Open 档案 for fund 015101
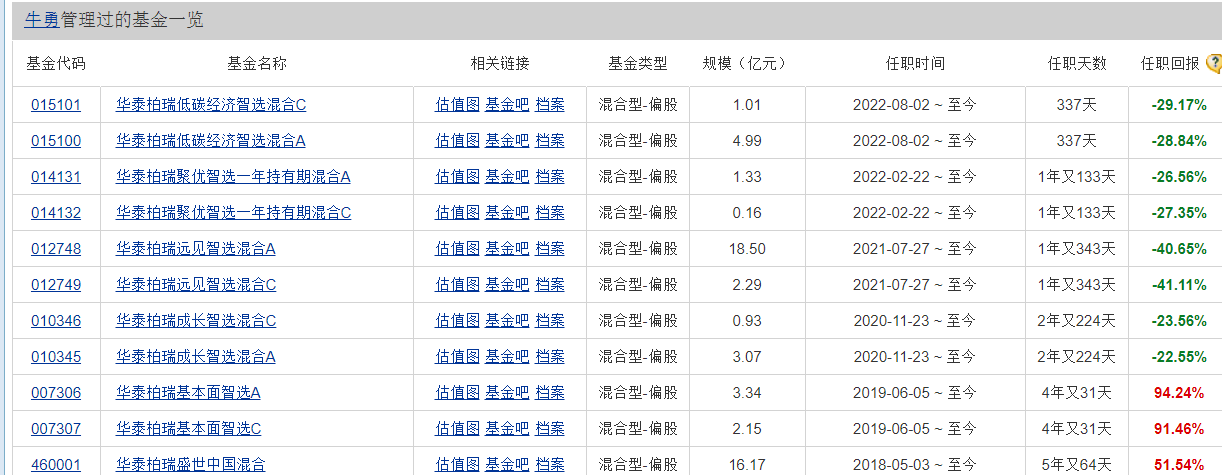This screenshot has height=475, width=1222. click(x=549, y=104)
